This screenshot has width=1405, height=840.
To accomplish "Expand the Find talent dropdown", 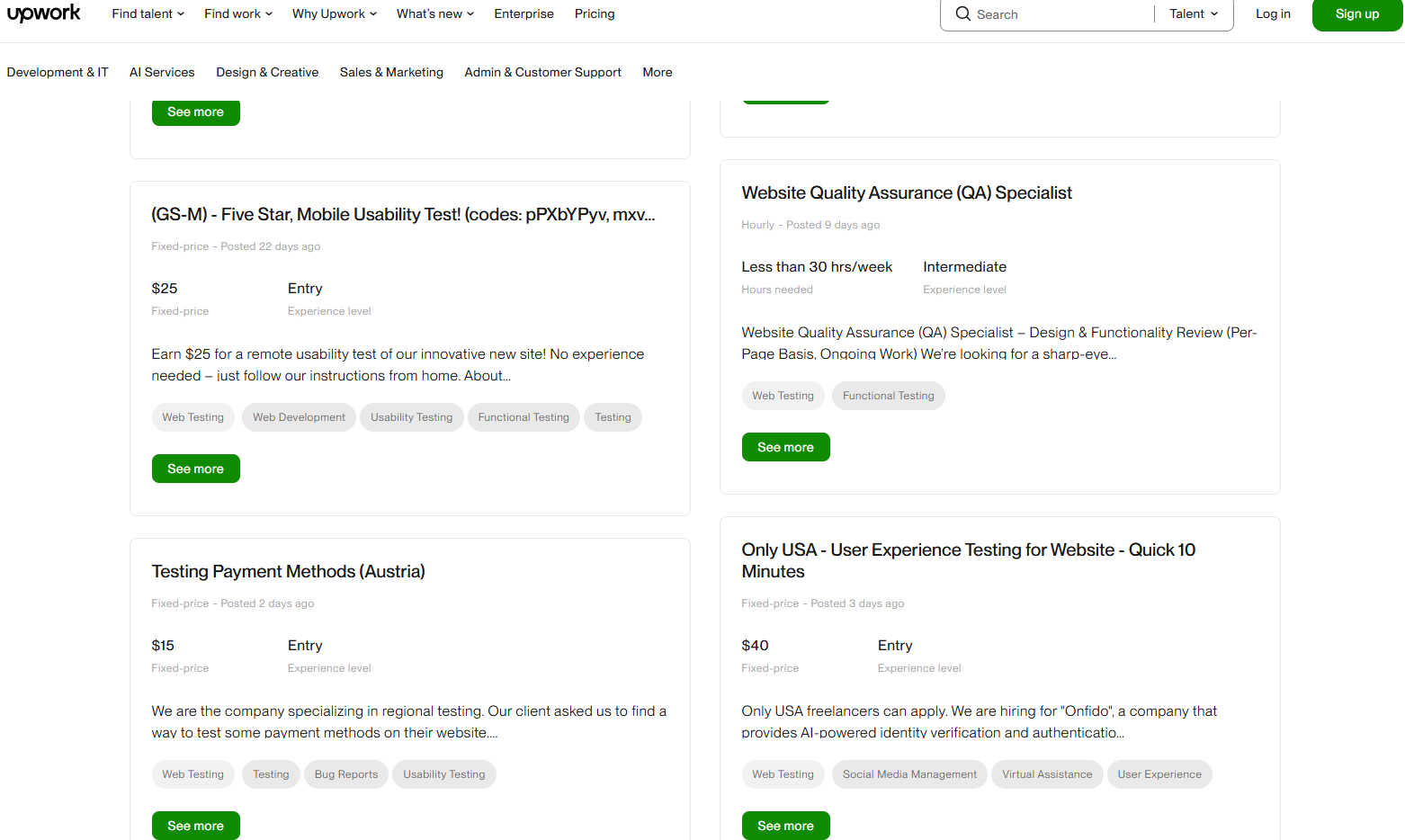I will 148,14.
